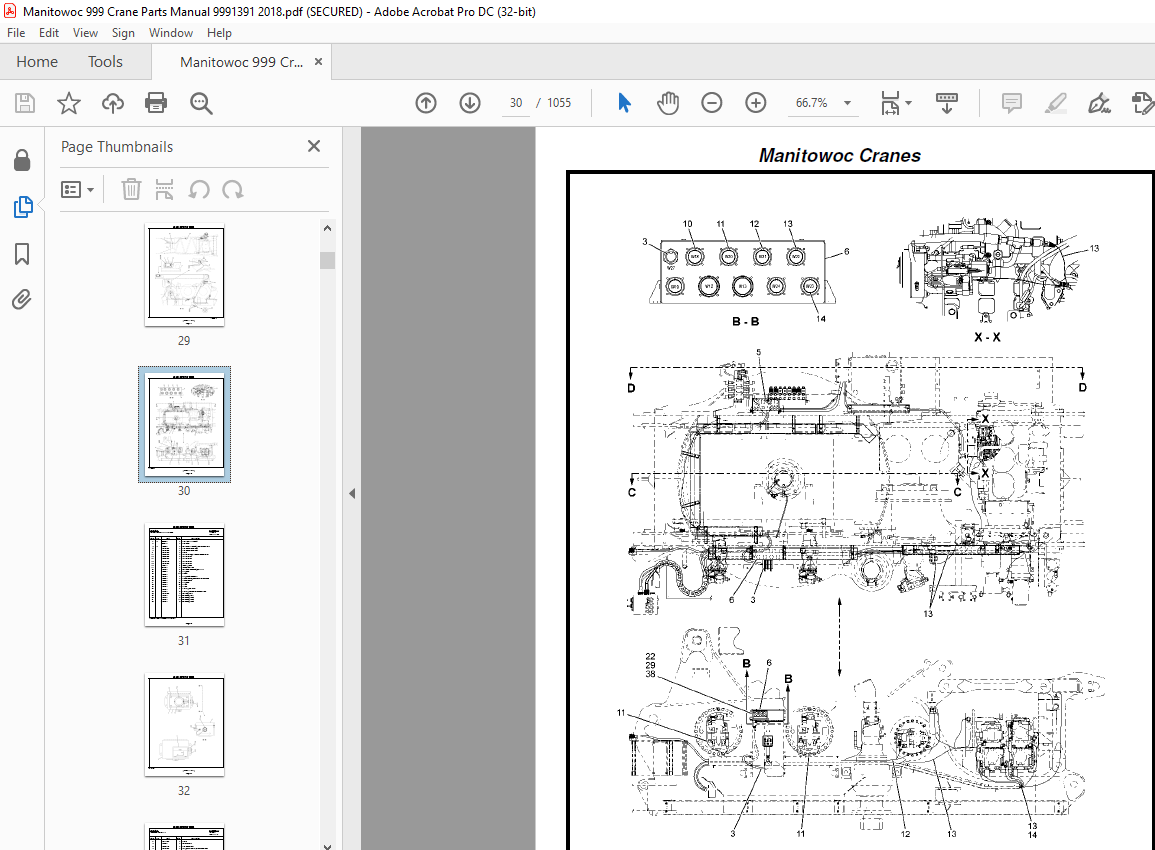Image resolution: width=1155 pixels, height=850 pixels.
Task: Open the File menu
Action: click(16, 32)
